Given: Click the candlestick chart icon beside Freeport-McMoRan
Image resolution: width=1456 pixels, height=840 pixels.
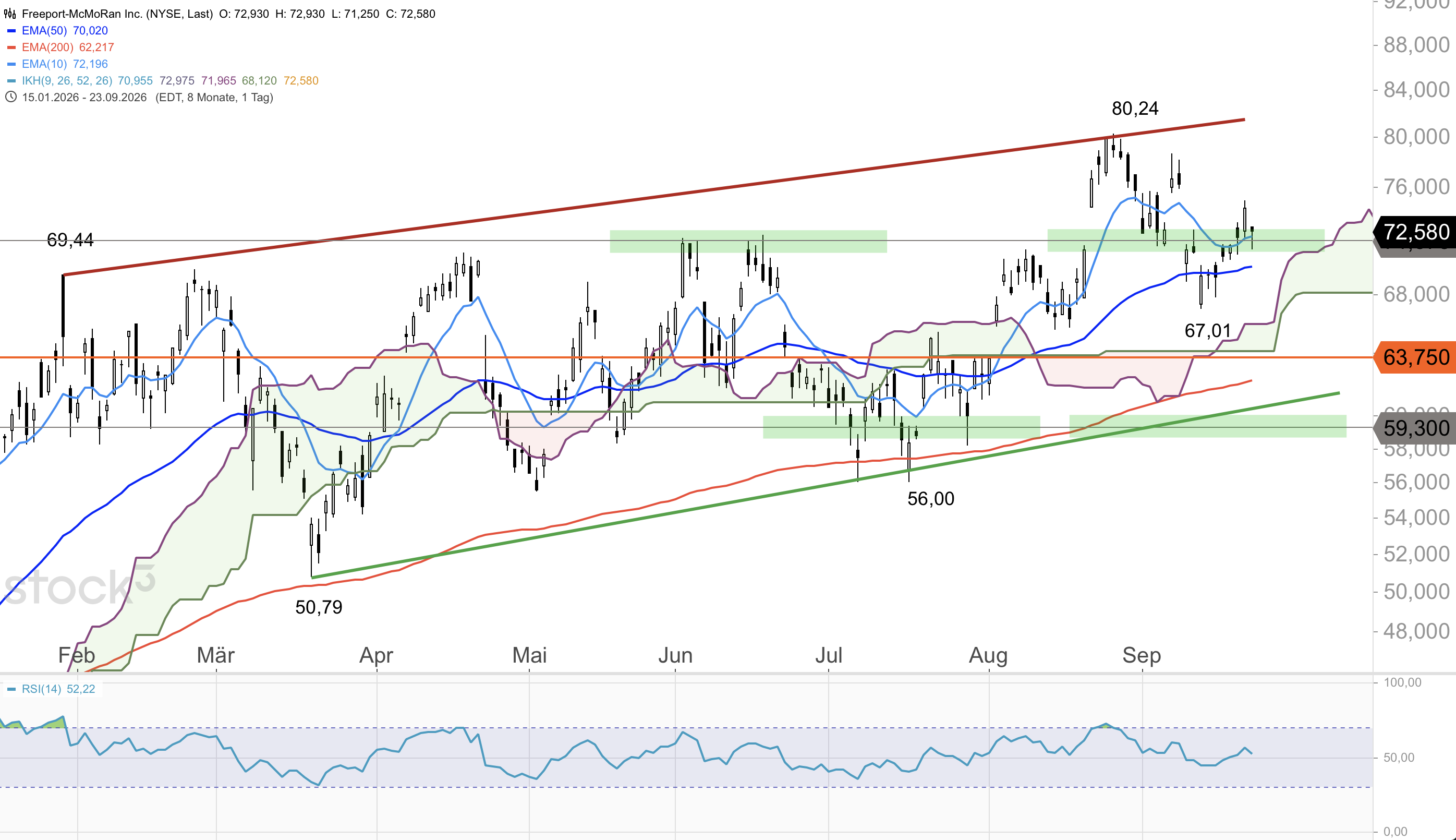Looking at the screenshot, I should 10,14.
